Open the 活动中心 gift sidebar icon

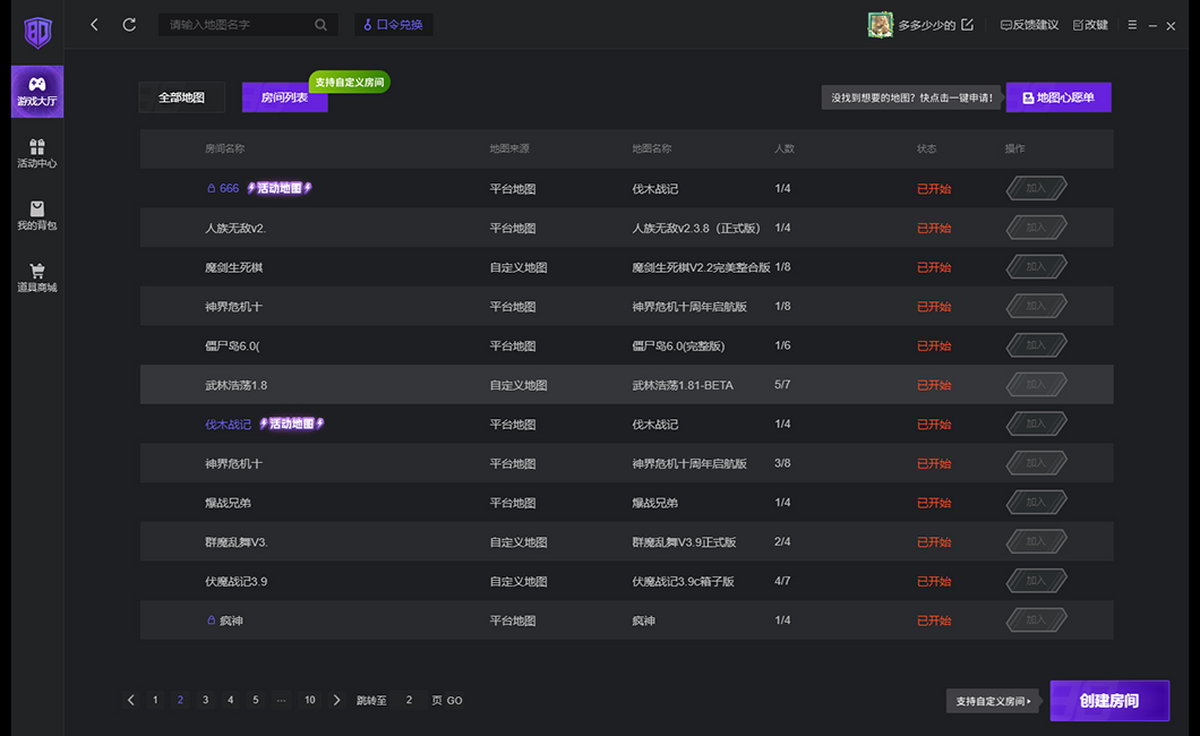coord(37,153)
